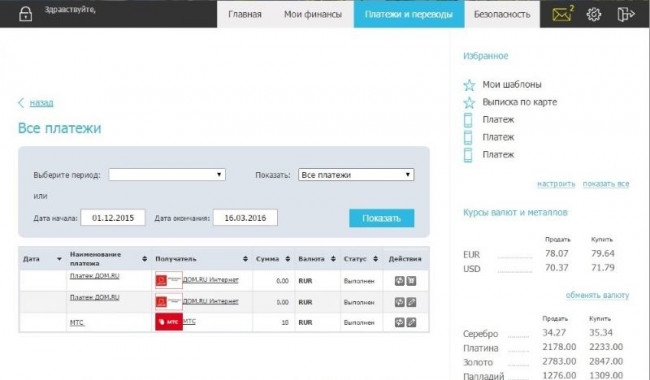Viewport: 650px width, 380px height.
Task: Click the USD buy rate 71.79
Action: (x=603, y=268)
